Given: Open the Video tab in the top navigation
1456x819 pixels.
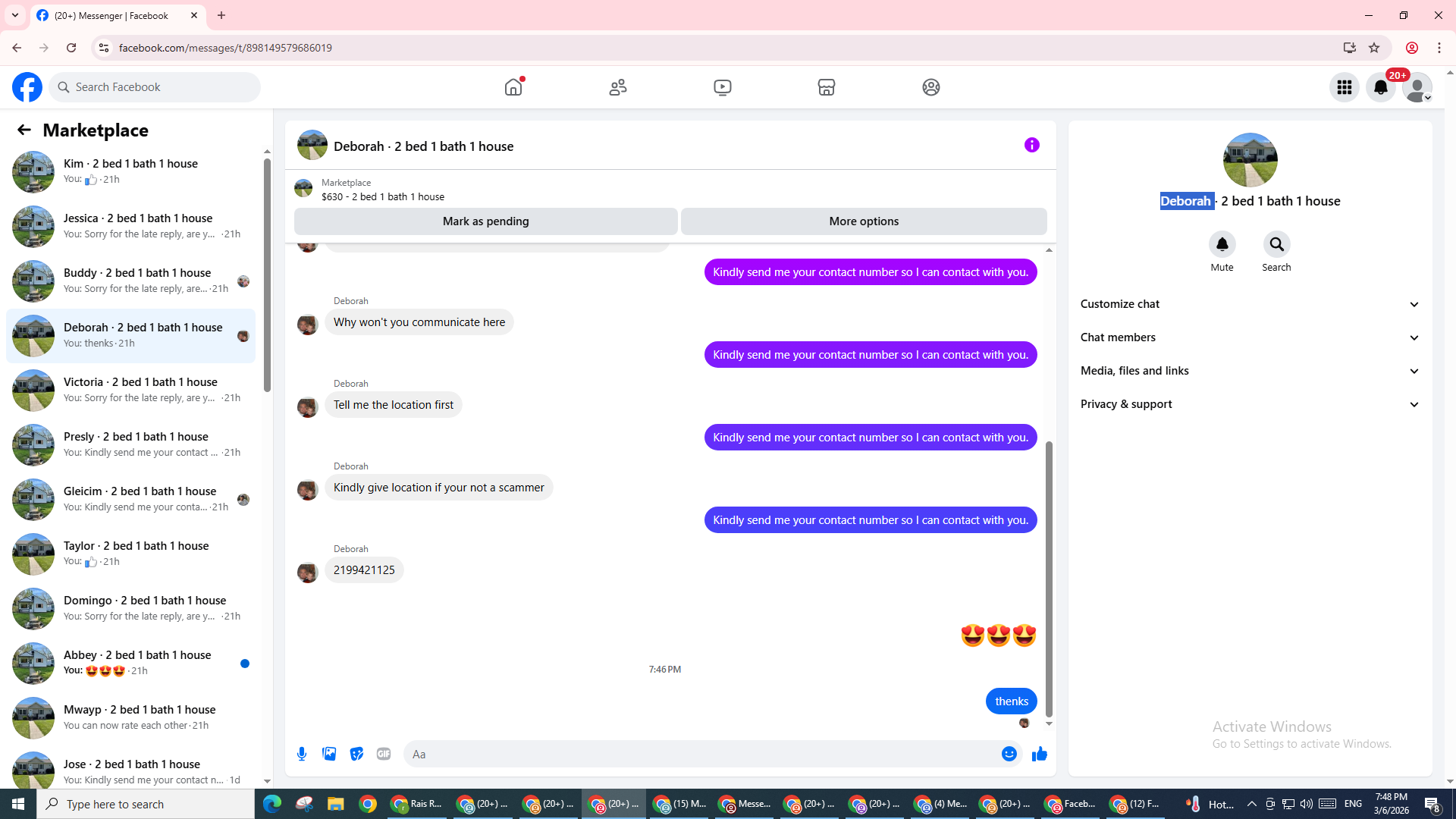Looking at the screenshot, I should pyautogui.click(x=722, y=87).
